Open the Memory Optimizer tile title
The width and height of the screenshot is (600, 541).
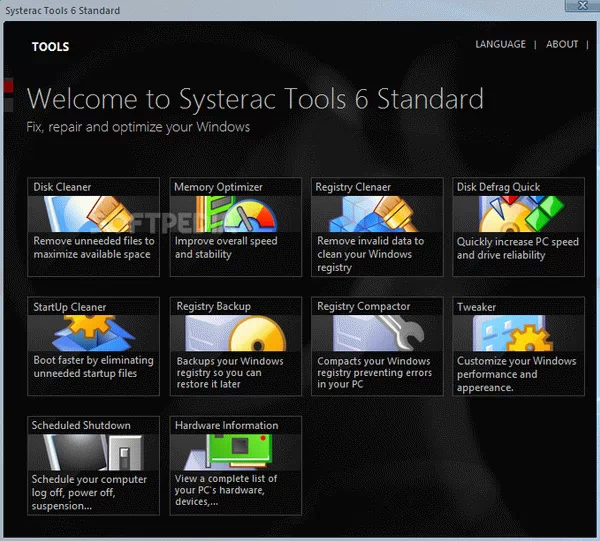(x=218, y=187)
